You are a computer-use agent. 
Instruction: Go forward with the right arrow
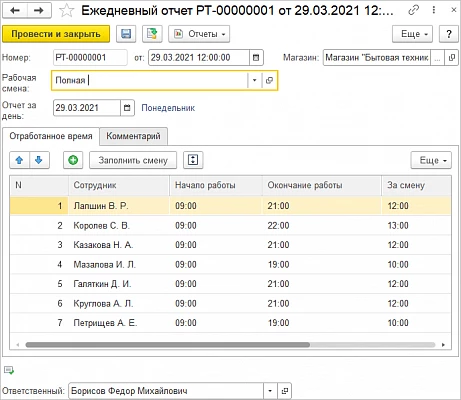click(39, 11)
